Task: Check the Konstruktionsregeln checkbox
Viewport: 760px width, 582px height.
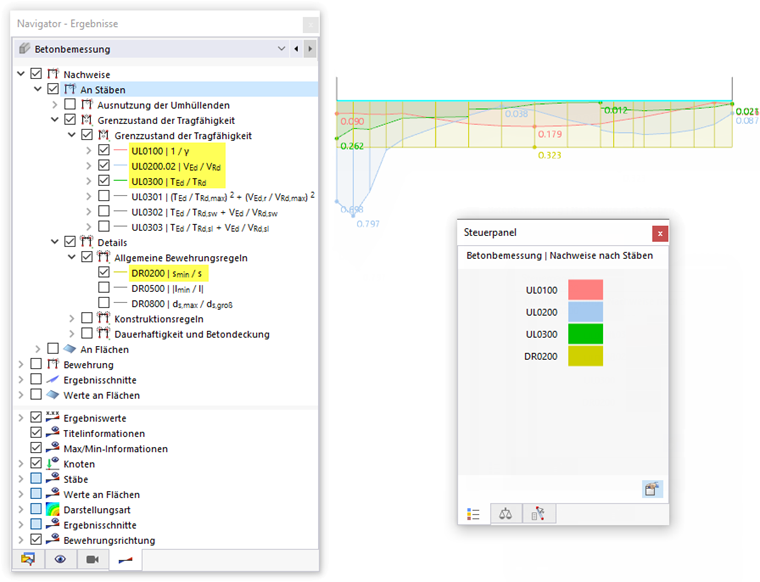Action: pos(87,318)
